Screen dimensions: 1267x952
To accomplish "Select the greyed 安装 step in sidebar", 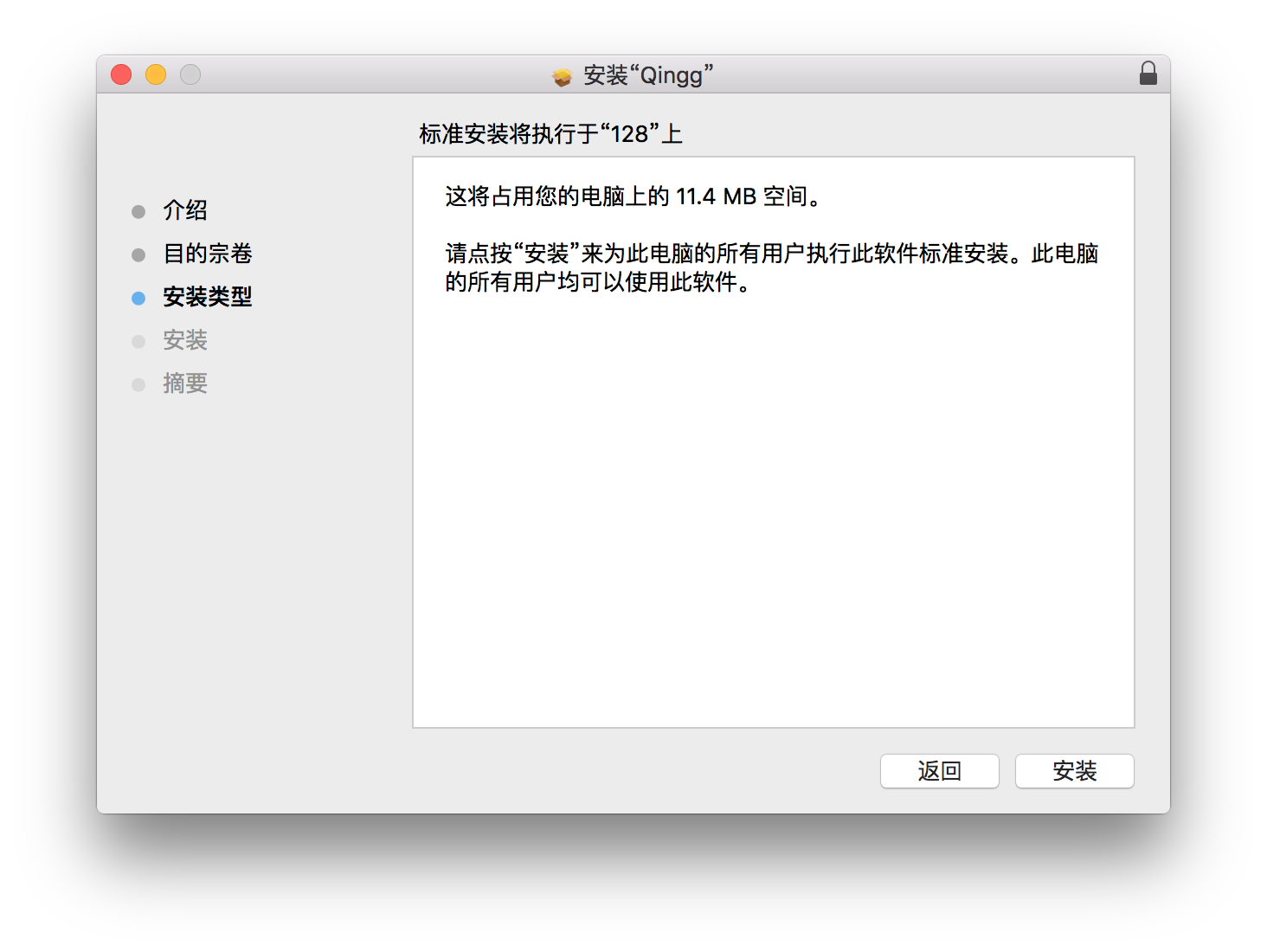I will 185,340.
